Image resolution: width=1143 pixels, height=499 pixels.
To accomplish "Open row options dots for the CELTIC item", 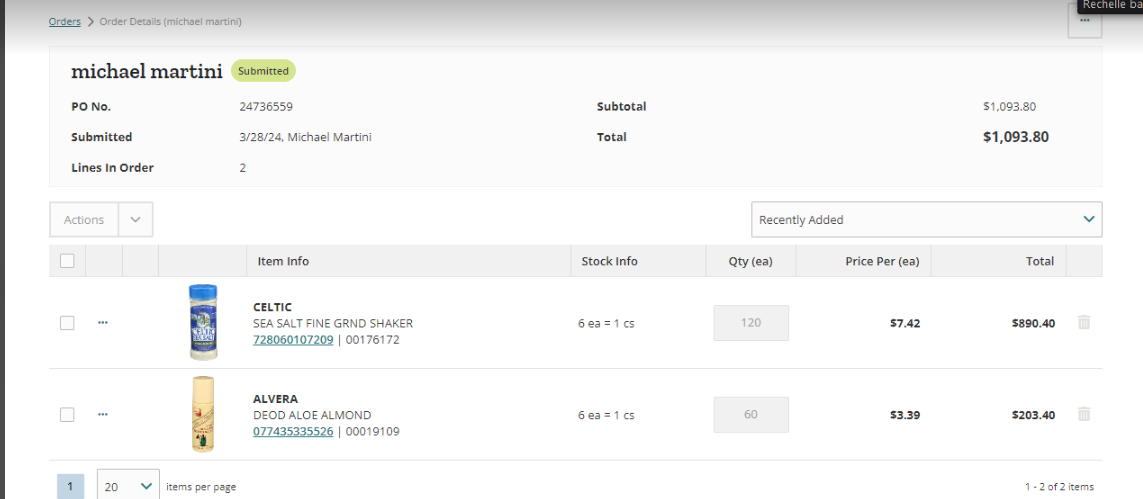I will 103,322.
